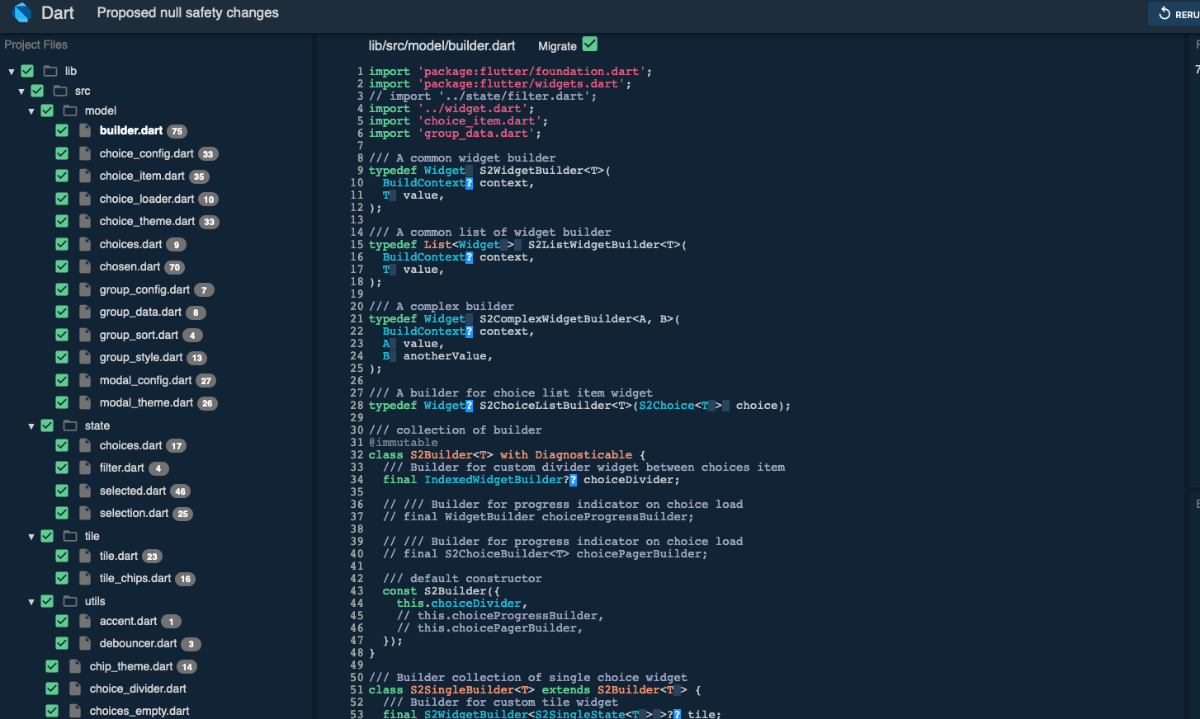Open group_data.dart file
This screenshot has height=719, width=1200.
click(141, 312)
